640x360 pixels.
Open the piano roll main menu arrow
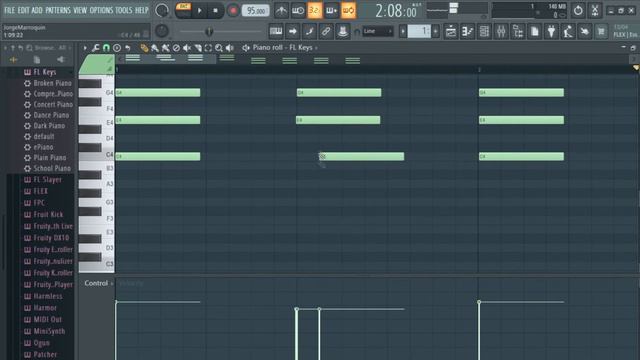pos(85,48)
